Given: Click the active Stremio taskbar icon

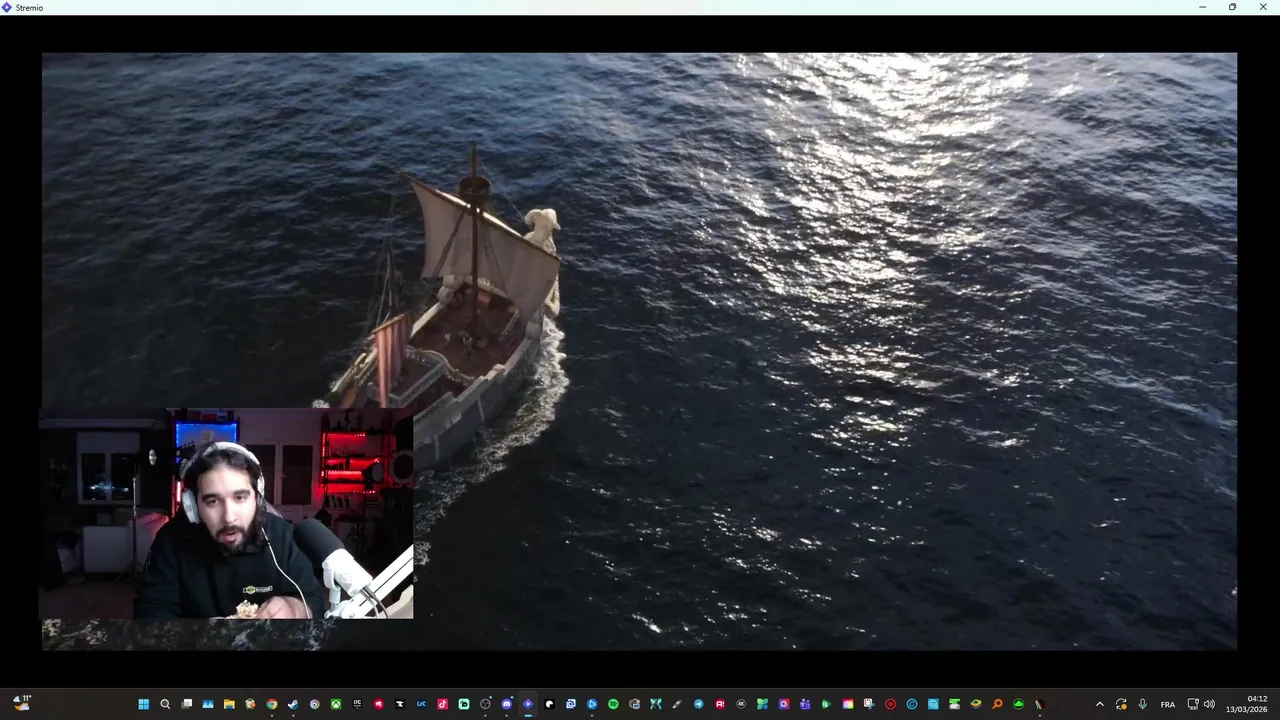Looking at the screenshot, I should point(528,704).
